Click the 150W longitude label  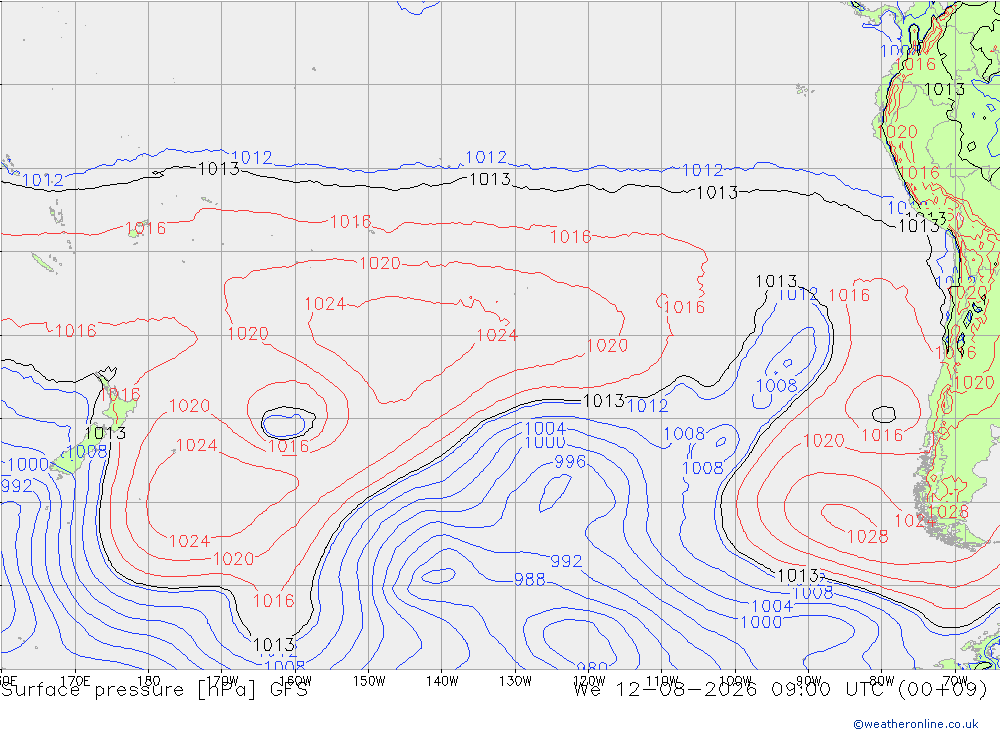[369, 681]
